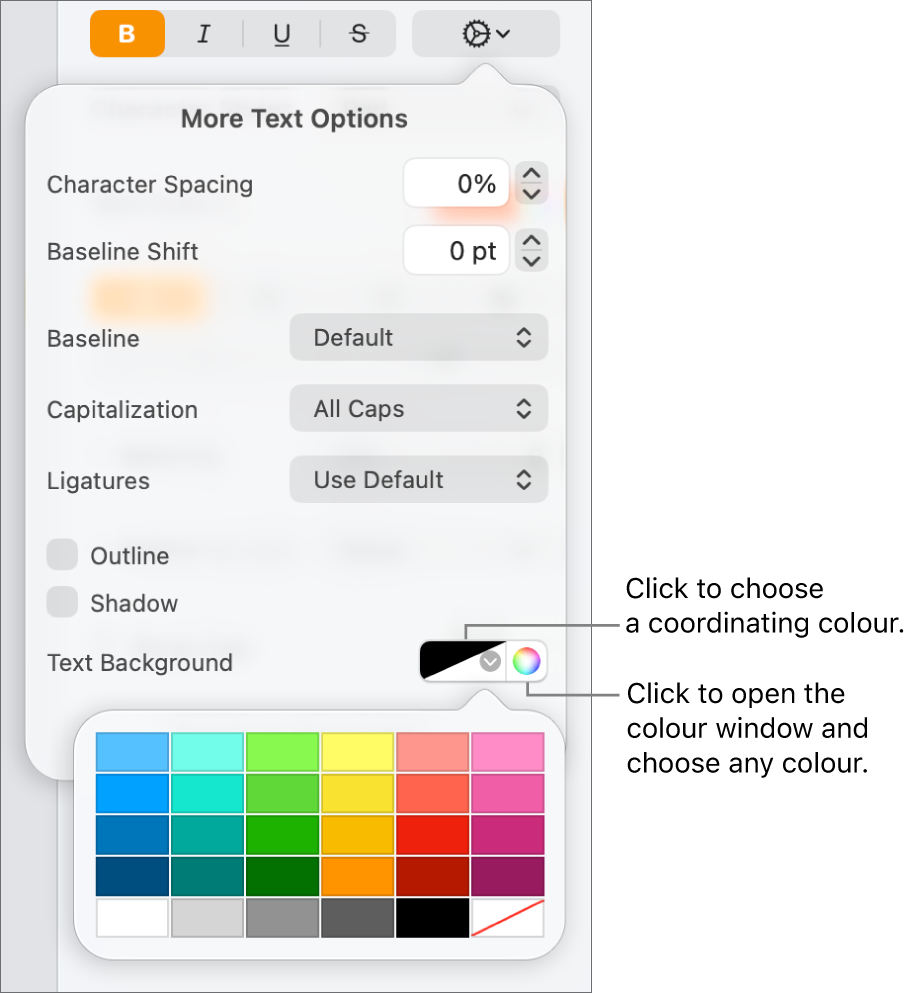Viewport: 916px width, 993px height.
Task: Enable the Outline text effect
Action: point(61,555)
